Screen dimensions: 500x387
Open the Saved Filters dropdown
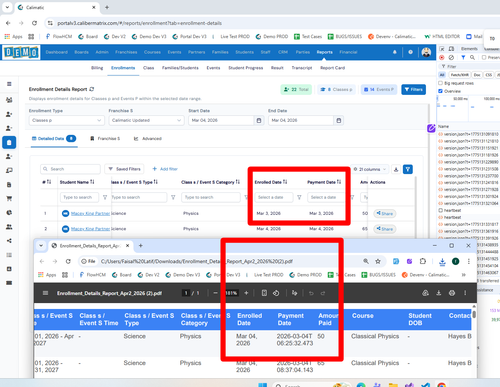pyautogui.click(x=124, y=169)
